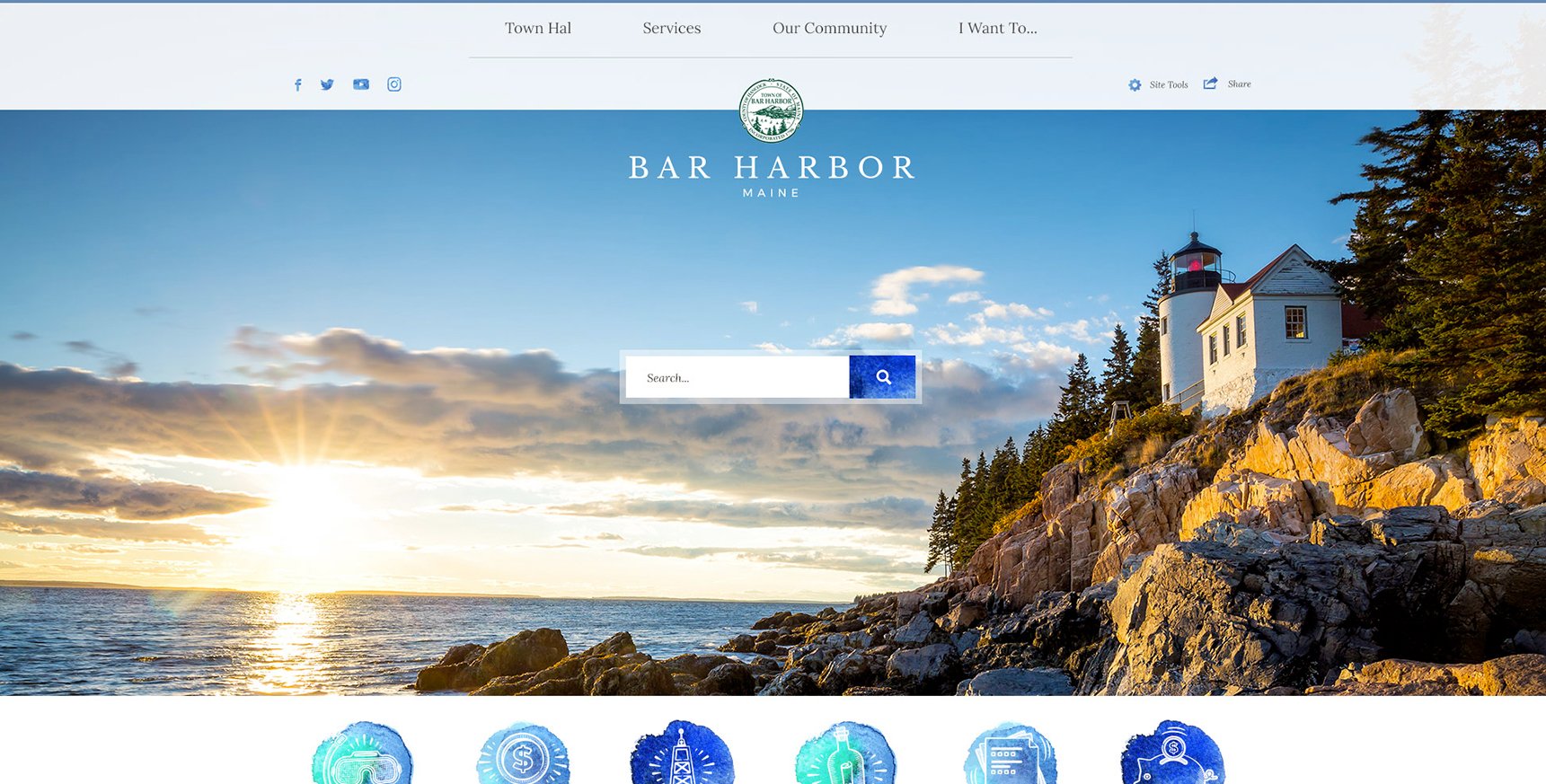Select the piggy bank watercolor icon

pyautogui.click(x=1172, y=753)
